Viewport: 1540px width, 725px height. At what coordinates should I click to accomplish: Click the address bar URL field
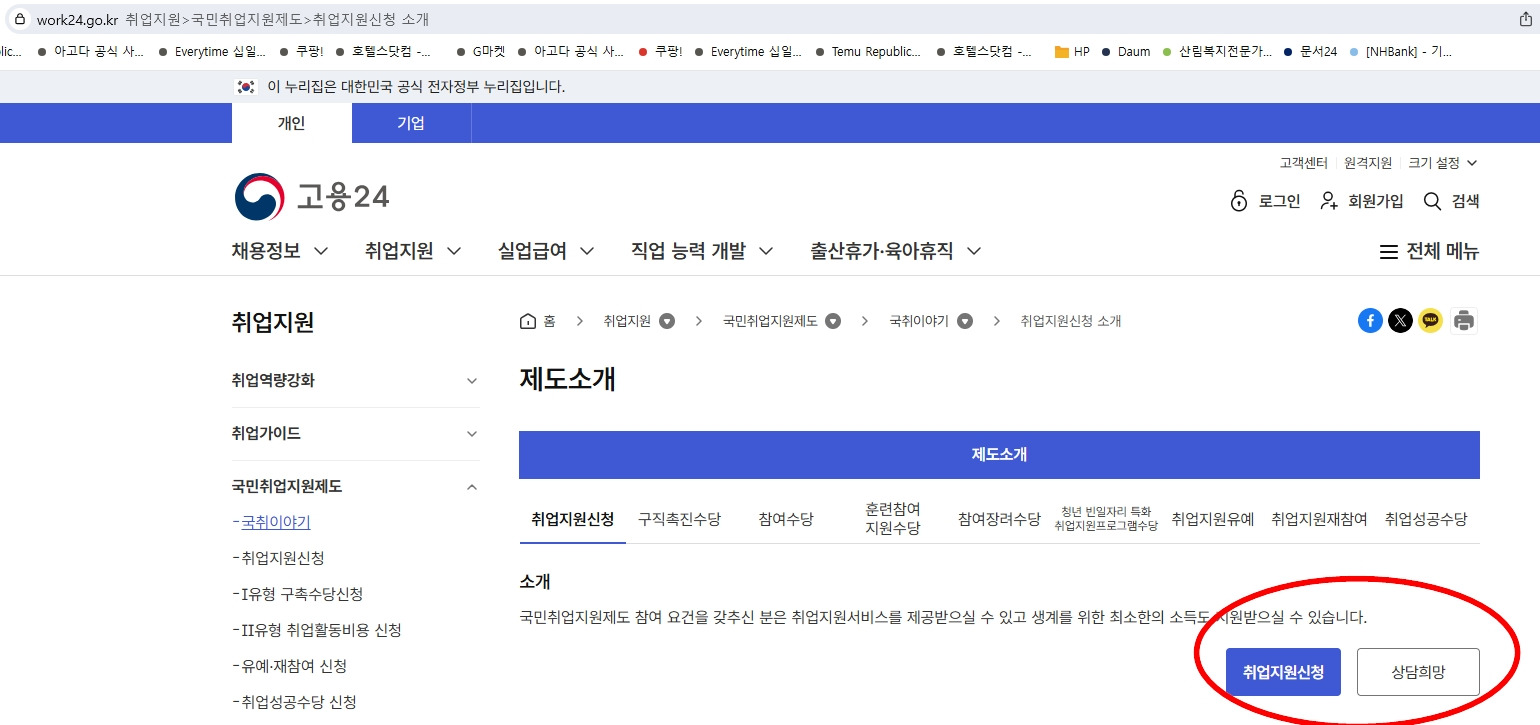(770, 19)
